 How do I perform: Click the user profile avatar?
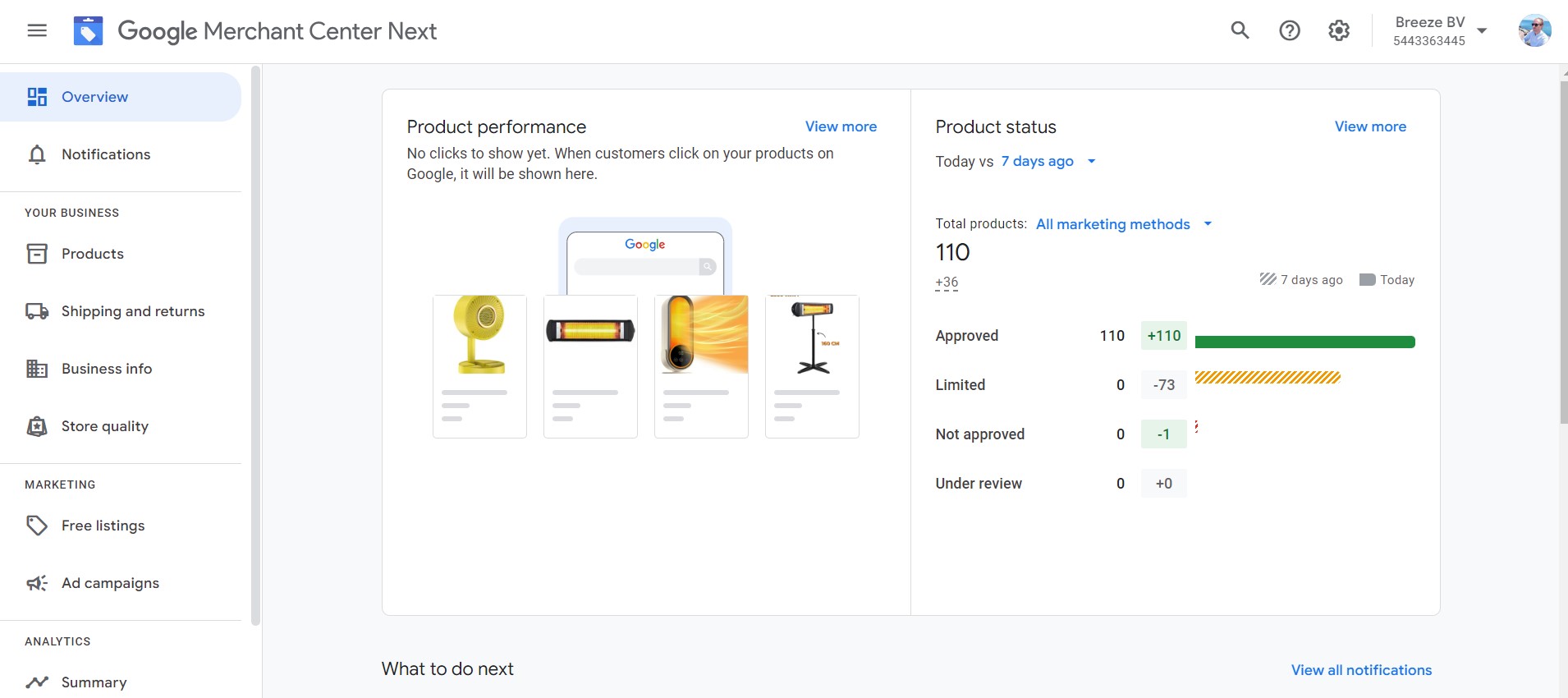(x=1534, y=31)
